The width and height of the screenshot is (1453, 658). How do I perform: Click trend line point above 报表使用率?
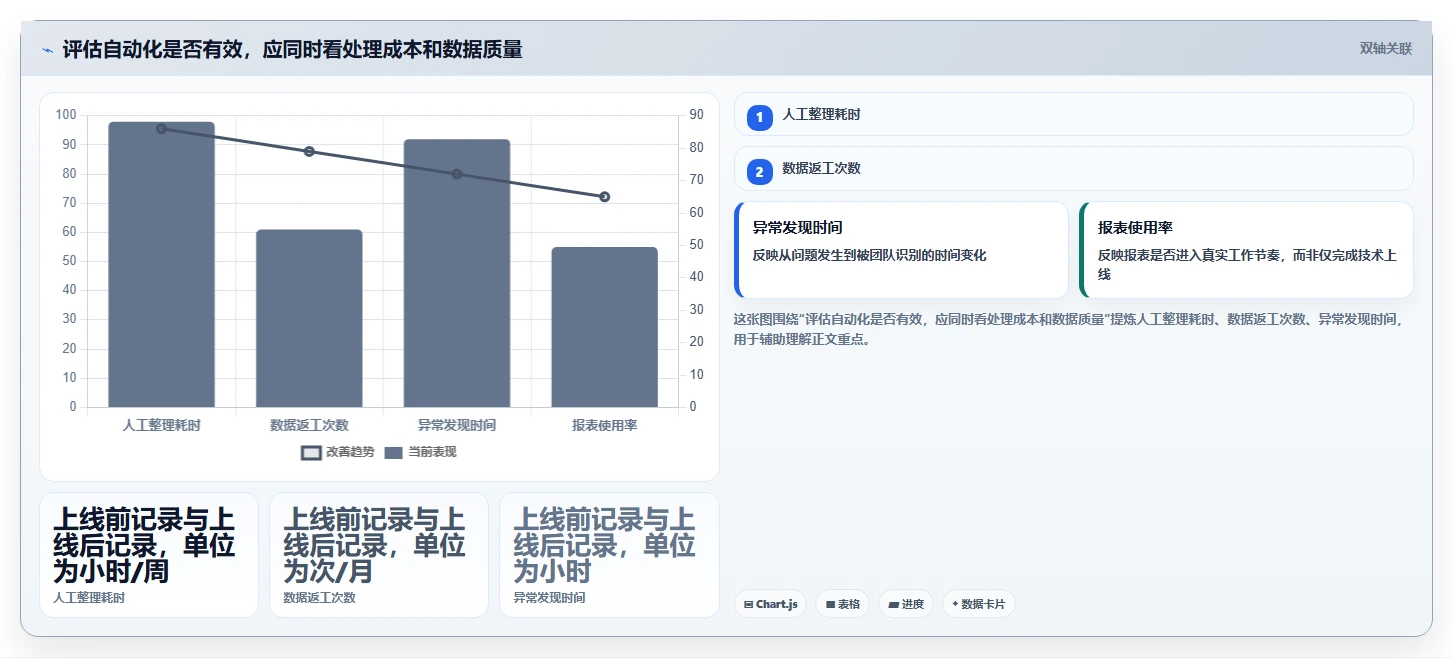[605, 197]
